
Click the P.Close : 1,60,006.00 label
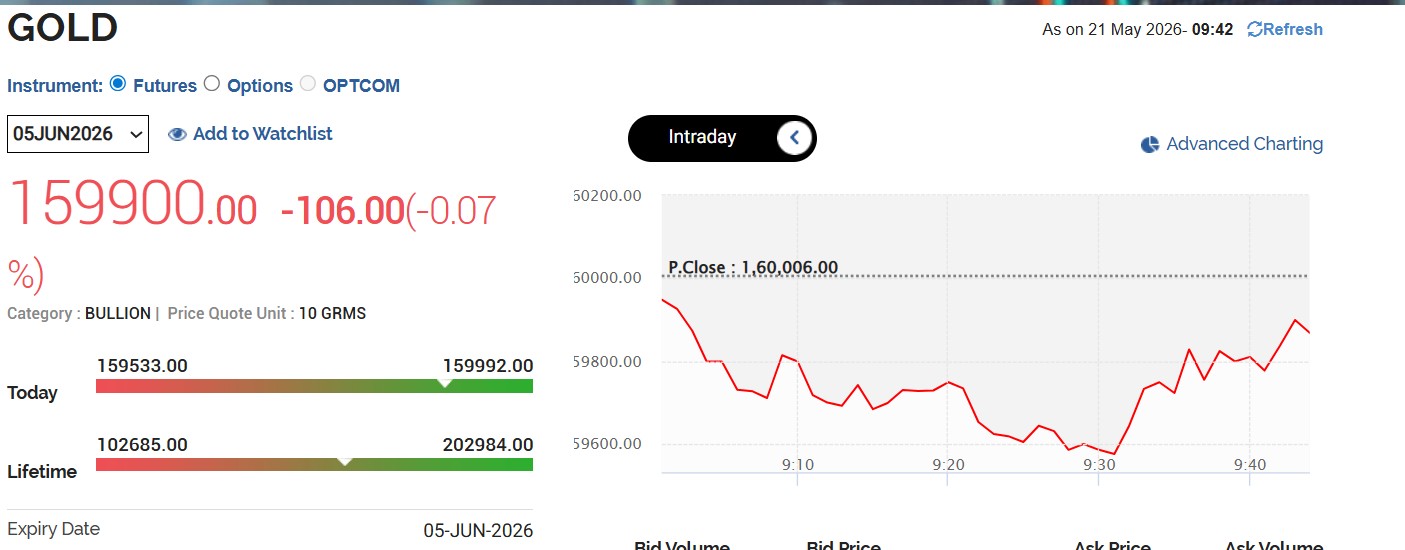[x=753, y=267]
